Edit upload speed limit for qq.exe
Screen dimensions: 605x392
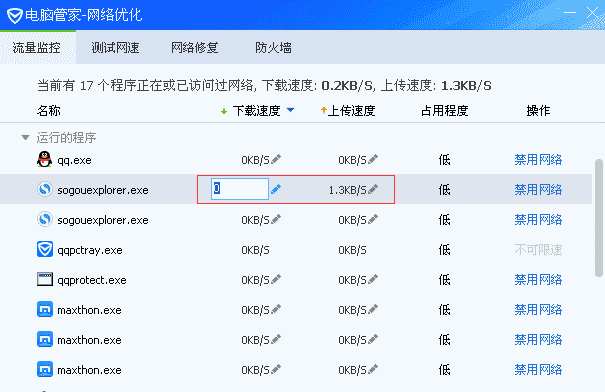tap(373, 159)
